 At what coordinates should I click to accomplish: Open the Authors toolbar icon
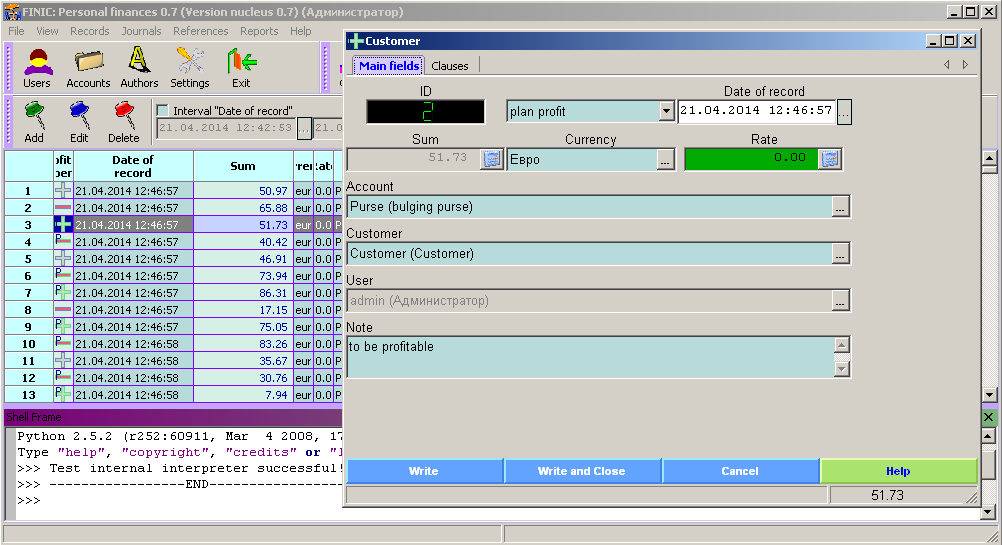[x=139, y=67]
